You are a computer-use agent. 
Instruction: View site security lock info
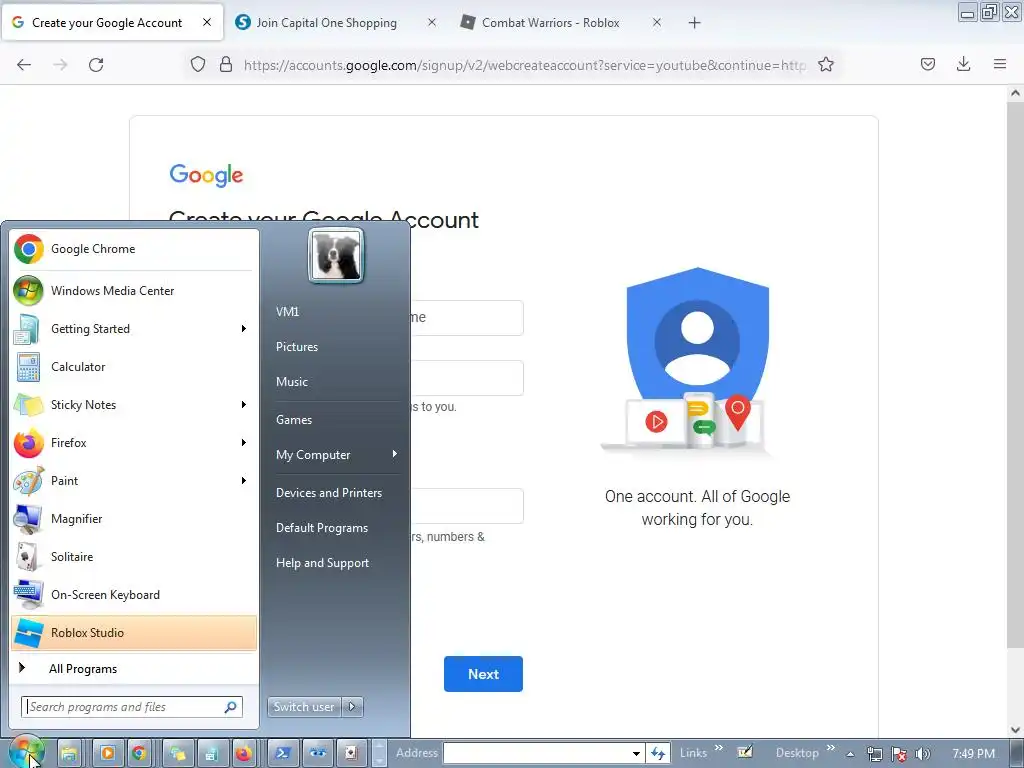click(x=226, y=64)
